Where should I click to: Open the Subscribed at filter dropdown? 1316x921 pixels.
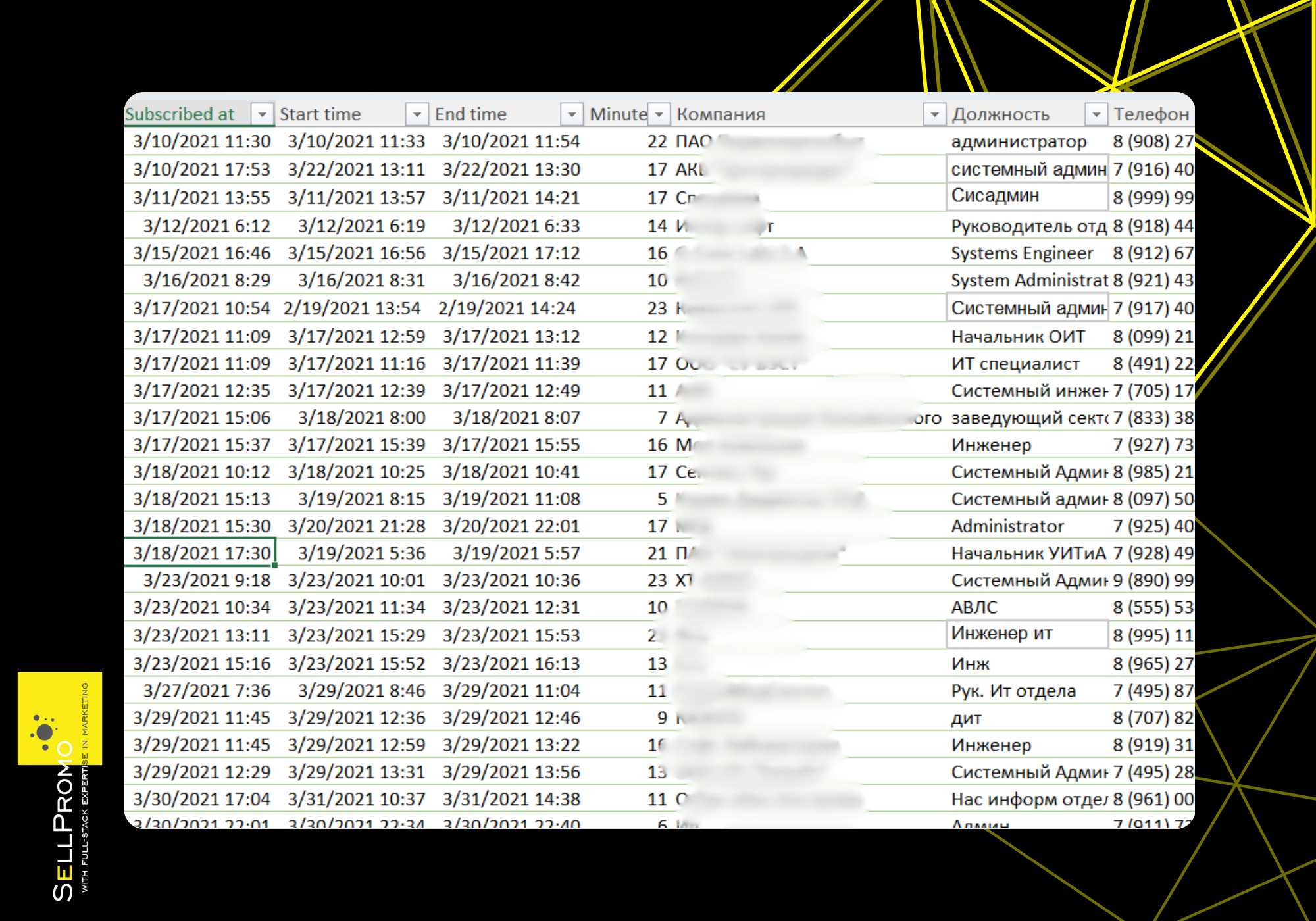262,114
